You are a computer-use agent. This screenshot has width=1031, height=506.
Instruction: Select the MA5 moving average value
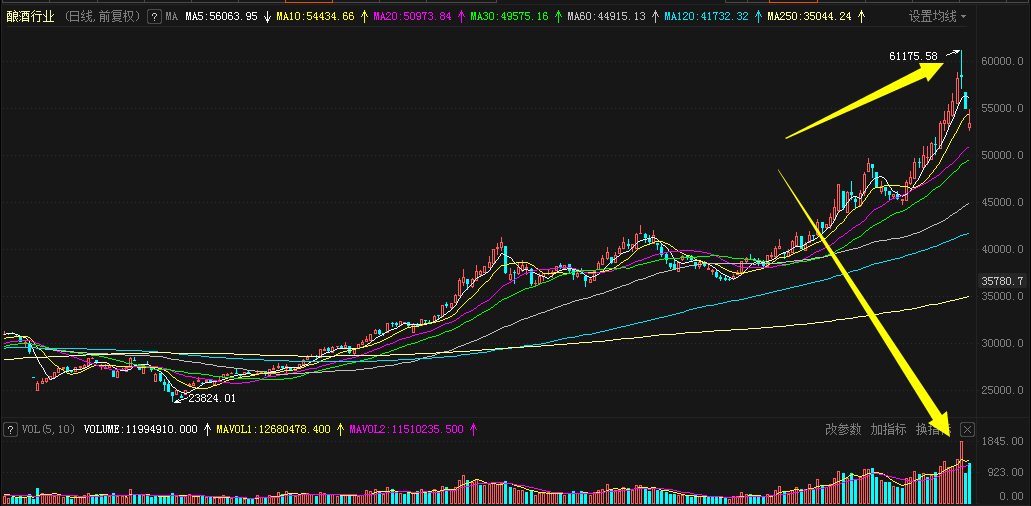[221, 17]
